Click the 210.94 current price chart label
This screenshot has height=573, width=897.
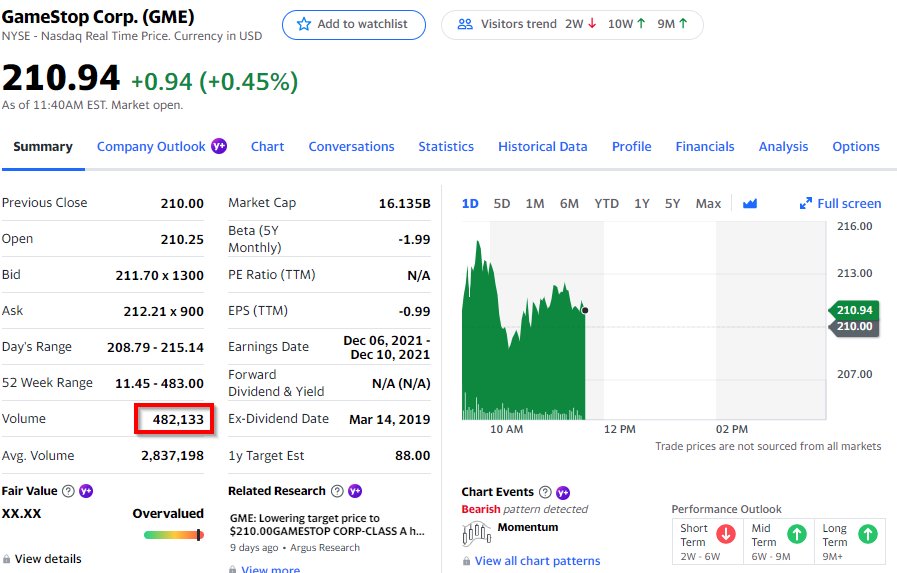pyautogui.click(x=854, y=310)
